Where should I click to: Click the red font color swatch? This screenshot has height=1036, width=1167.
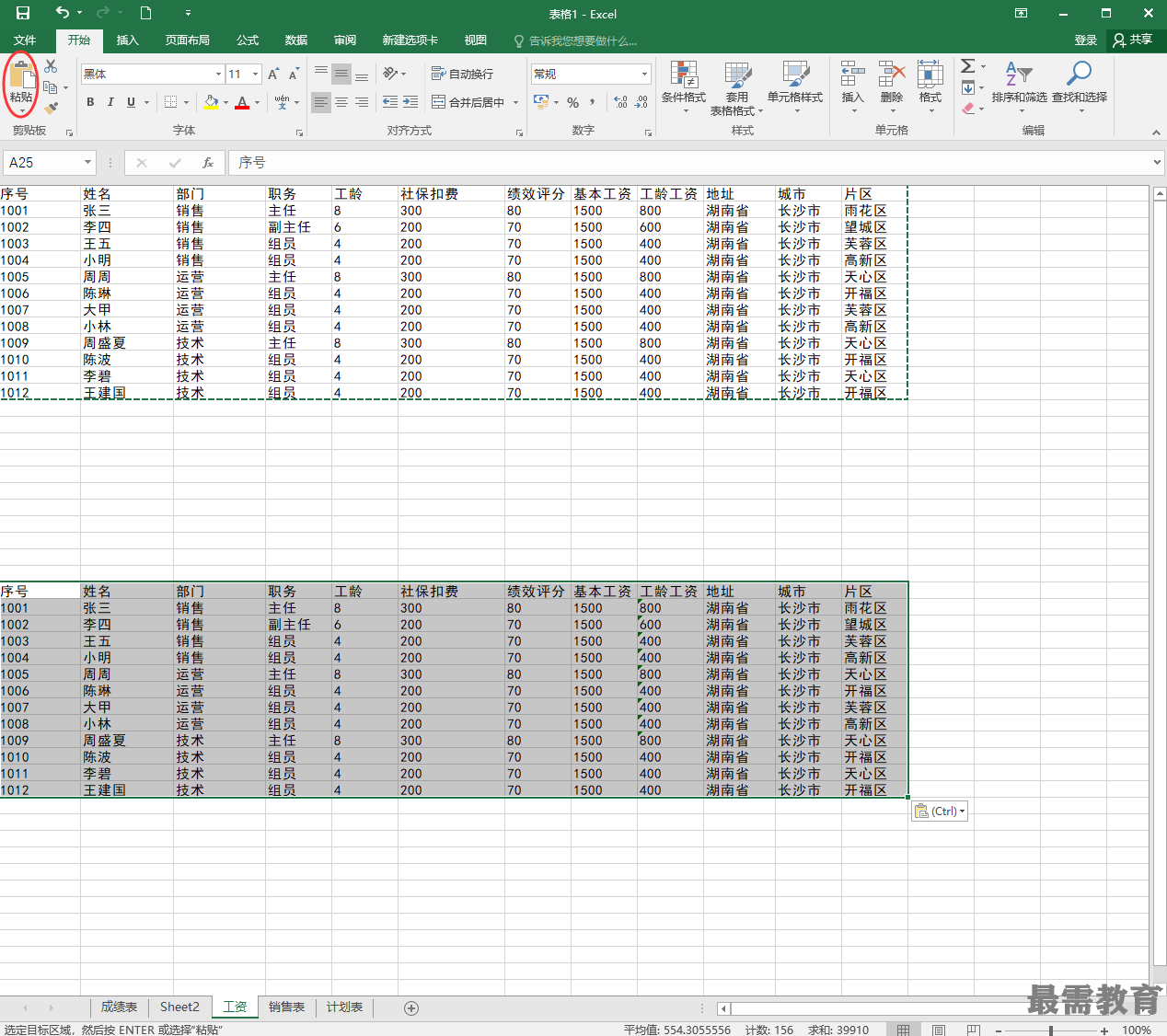[242, 102]
